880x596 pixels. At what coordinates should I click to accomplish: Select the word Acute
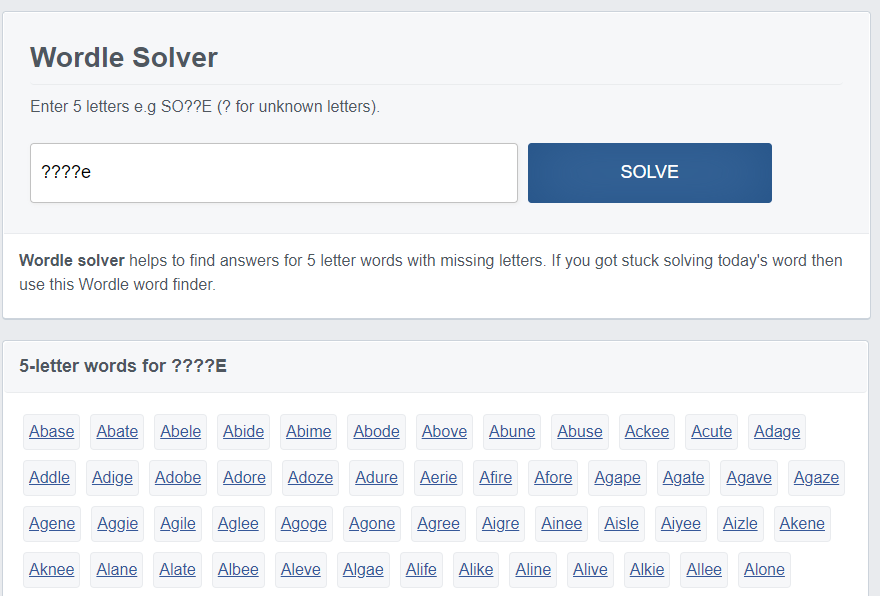coord(711,431)
